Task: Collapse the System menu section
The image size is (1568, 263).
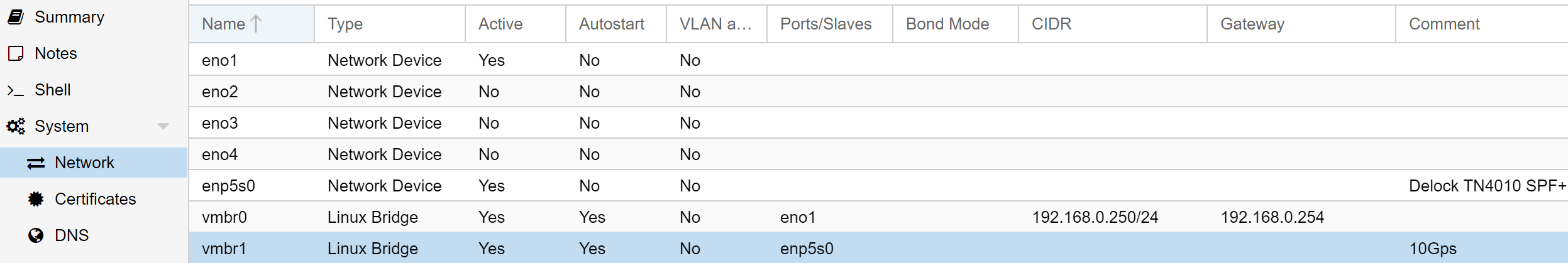Action: click(163, 126)
